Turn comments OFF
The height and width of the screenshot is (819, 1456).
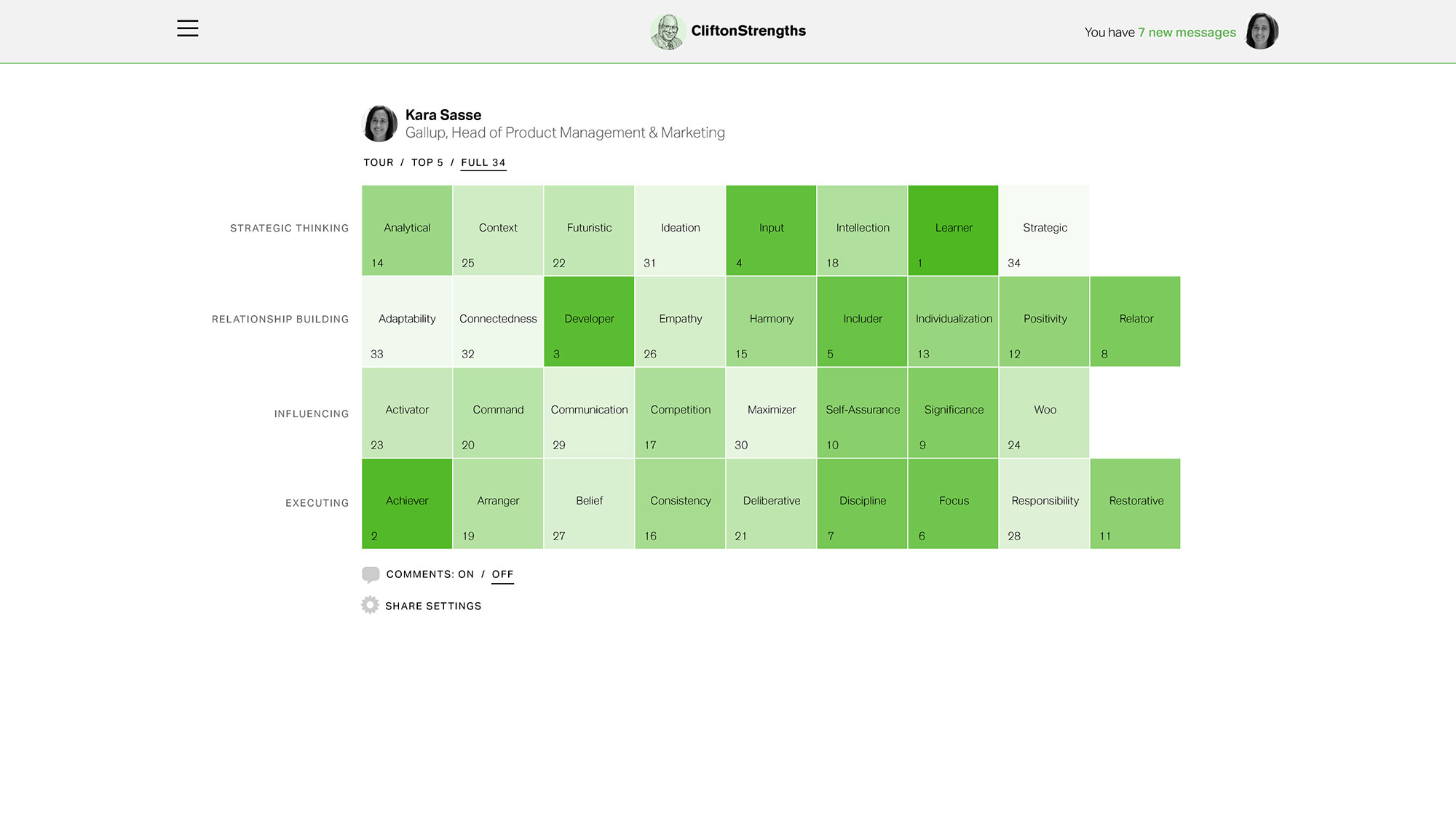502,575
